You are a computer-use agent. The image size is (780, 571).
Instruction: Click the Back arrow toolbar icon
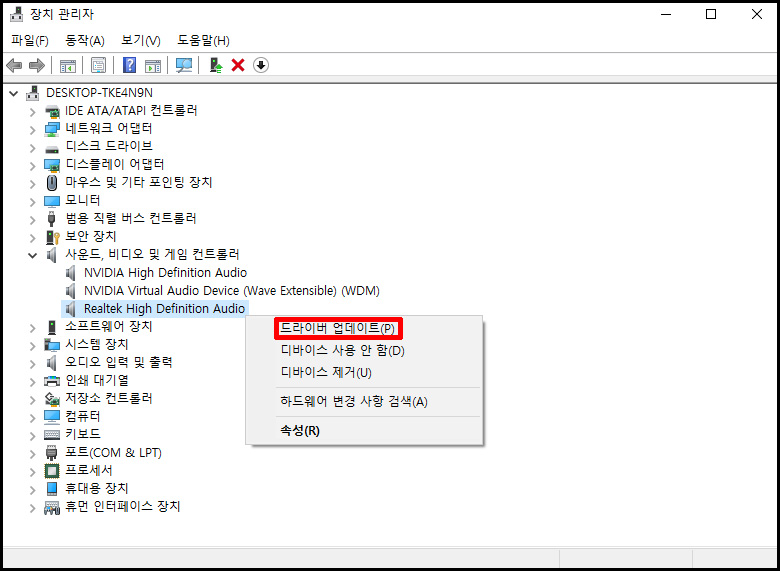point(14,65)
